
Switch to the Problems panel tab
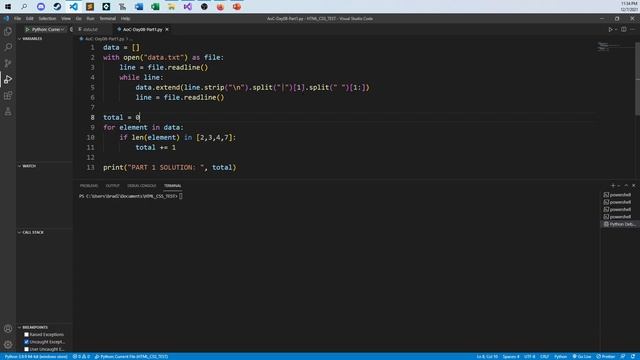click(89, 186)
